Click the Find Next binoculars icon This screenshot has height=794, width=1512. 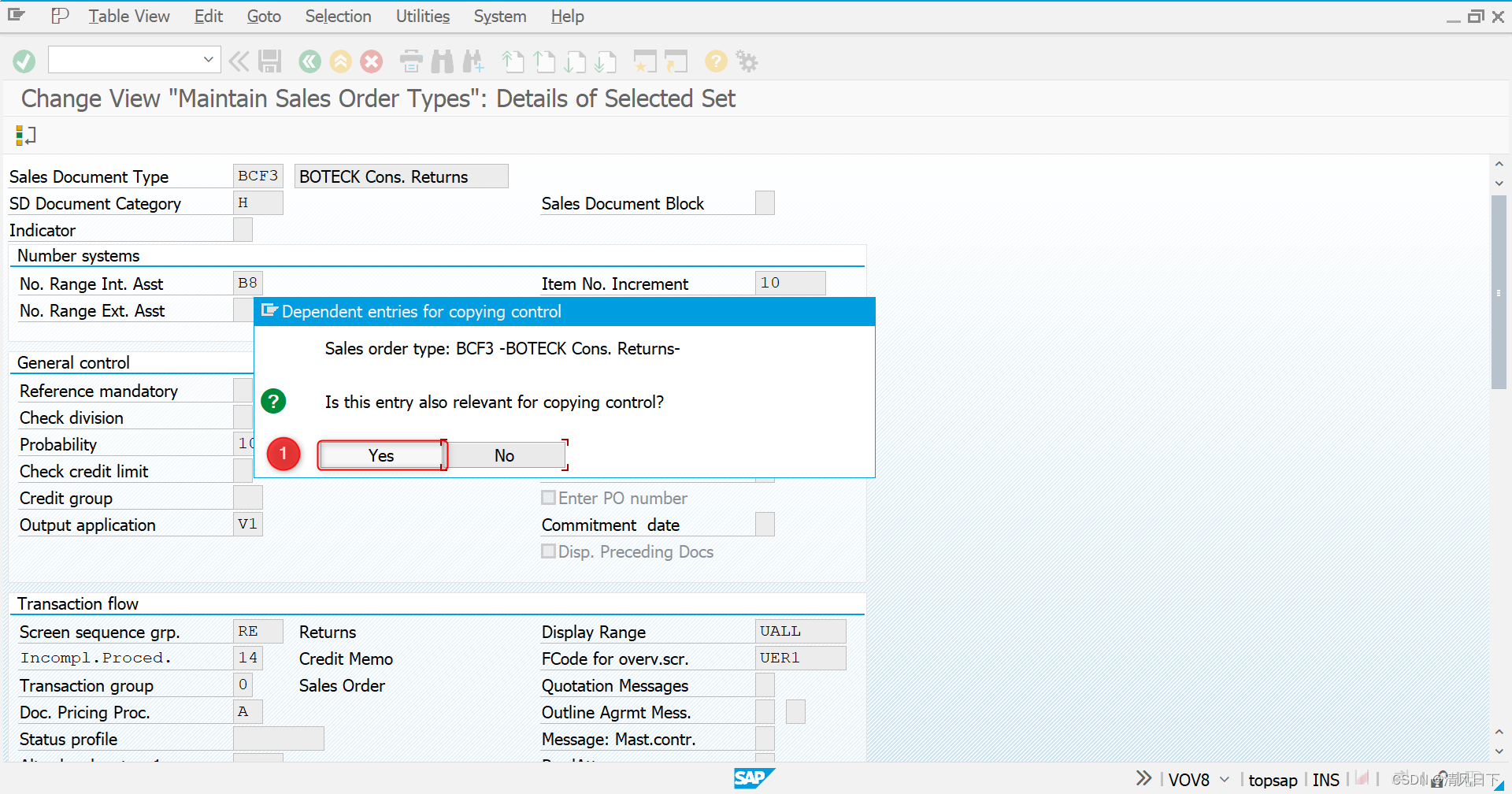[474, 61]
